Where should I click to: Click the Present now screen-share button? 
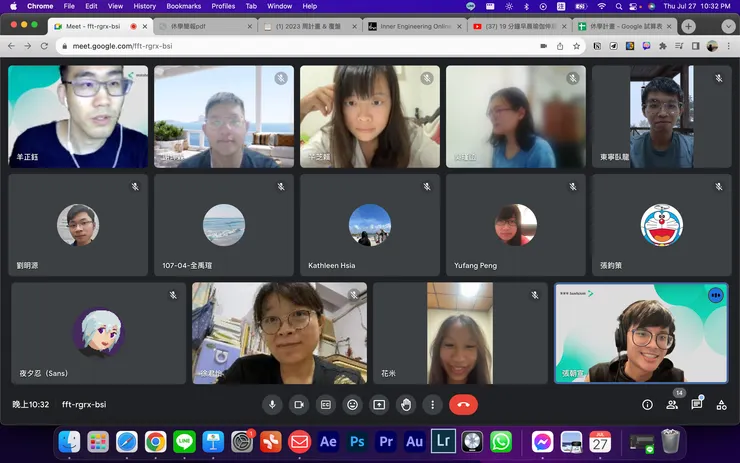point(379,404)
